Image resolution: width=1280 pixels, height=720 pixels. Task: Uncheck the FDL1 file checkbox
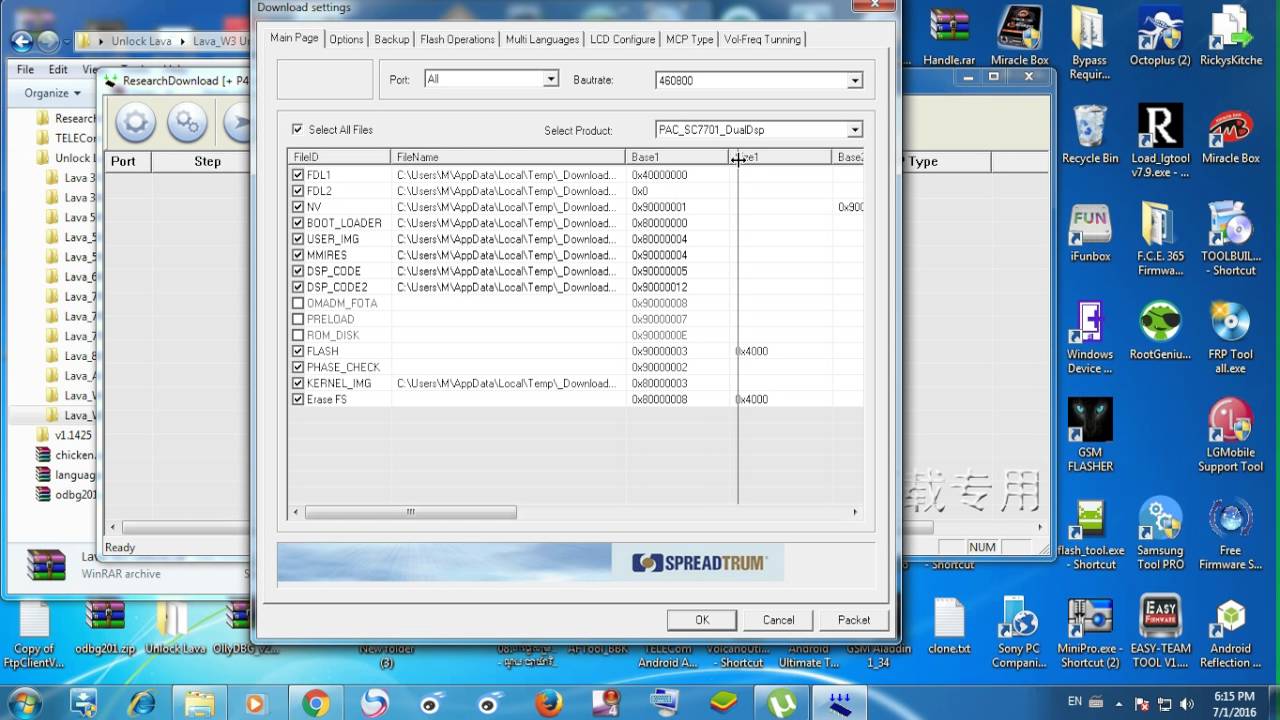point(297,175)
